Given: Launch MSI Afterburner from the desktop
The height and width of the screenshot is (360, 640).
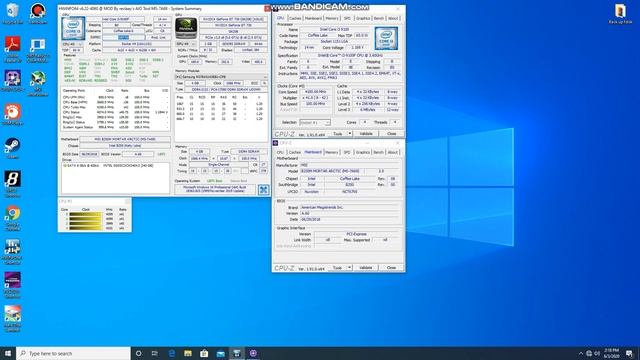Looking at the screenshot, I should [38, 83].
